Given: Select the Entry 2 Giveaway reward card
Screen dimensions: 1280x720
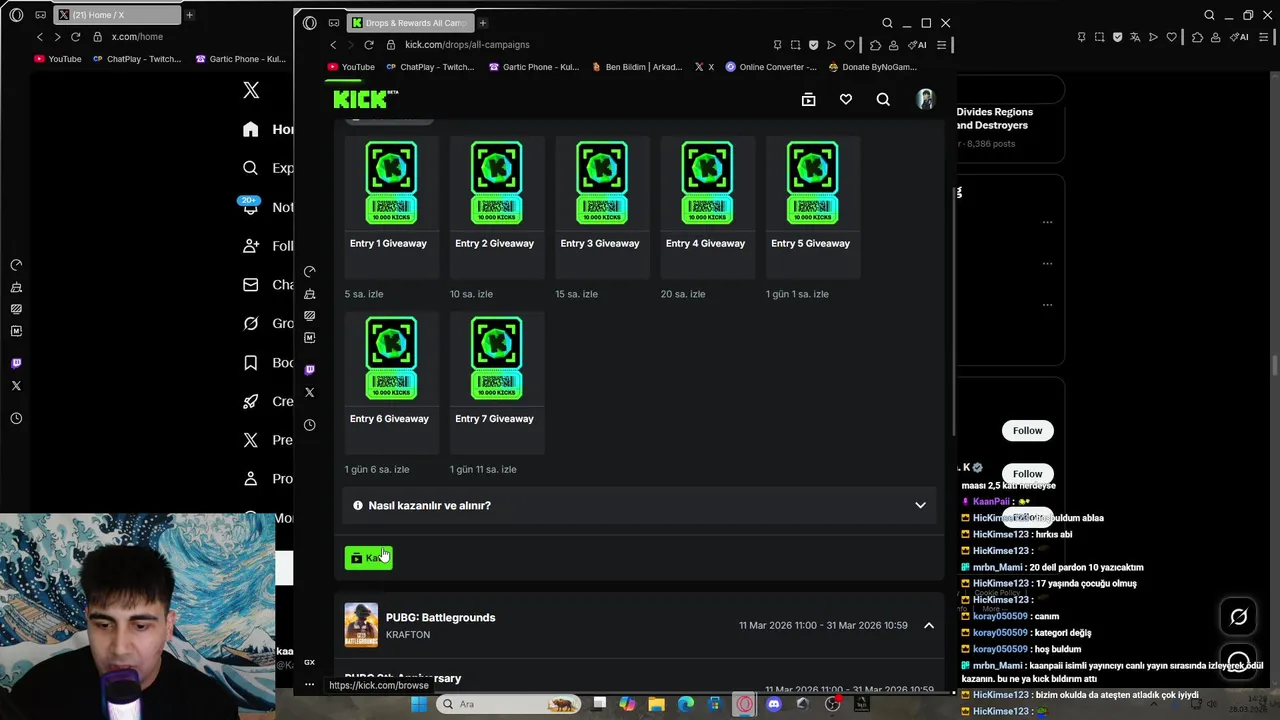Looking at the screenshot, I should (497, 207).
